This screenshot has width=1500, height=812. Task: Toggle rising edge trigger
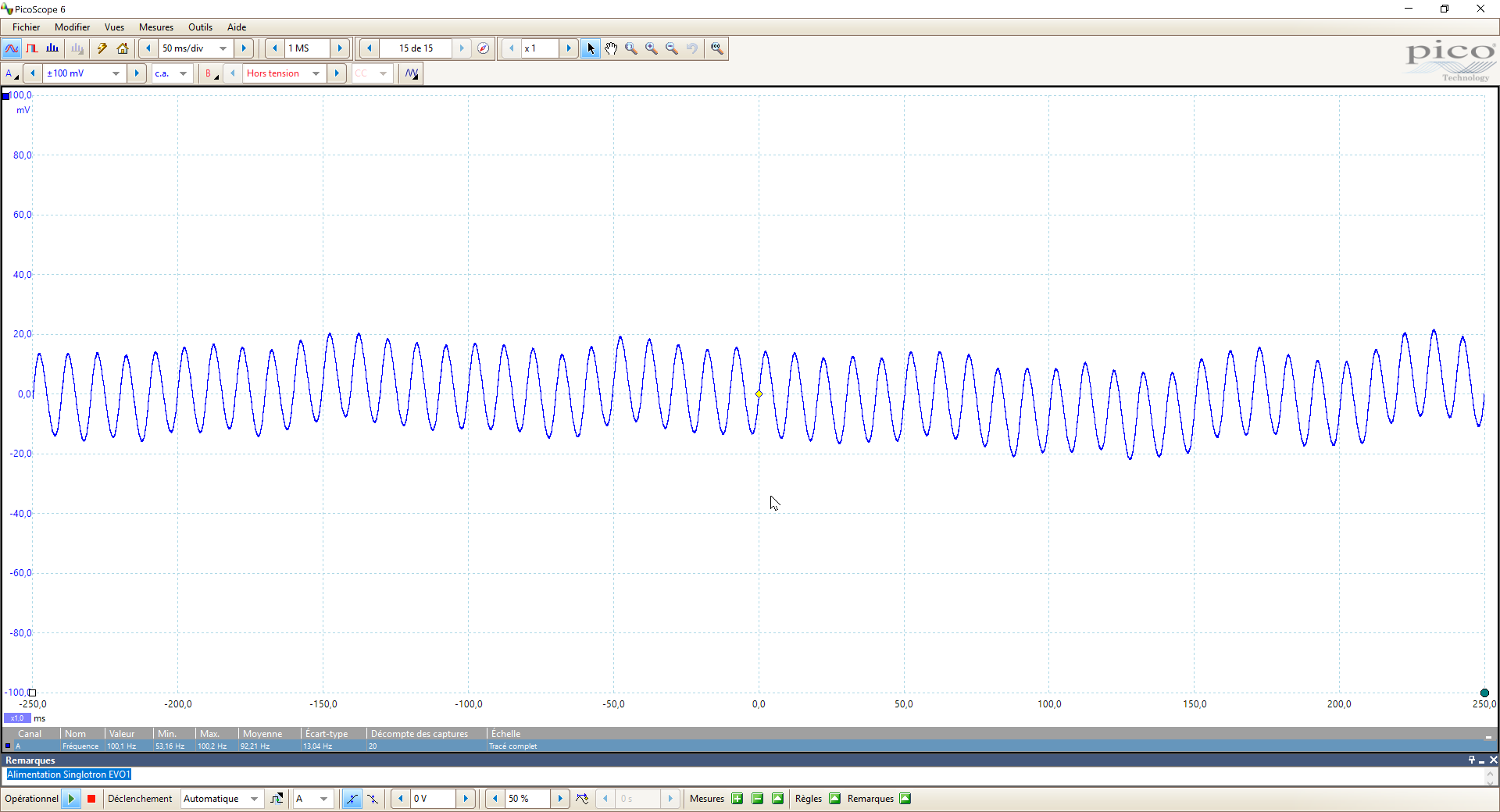point(352,799)
